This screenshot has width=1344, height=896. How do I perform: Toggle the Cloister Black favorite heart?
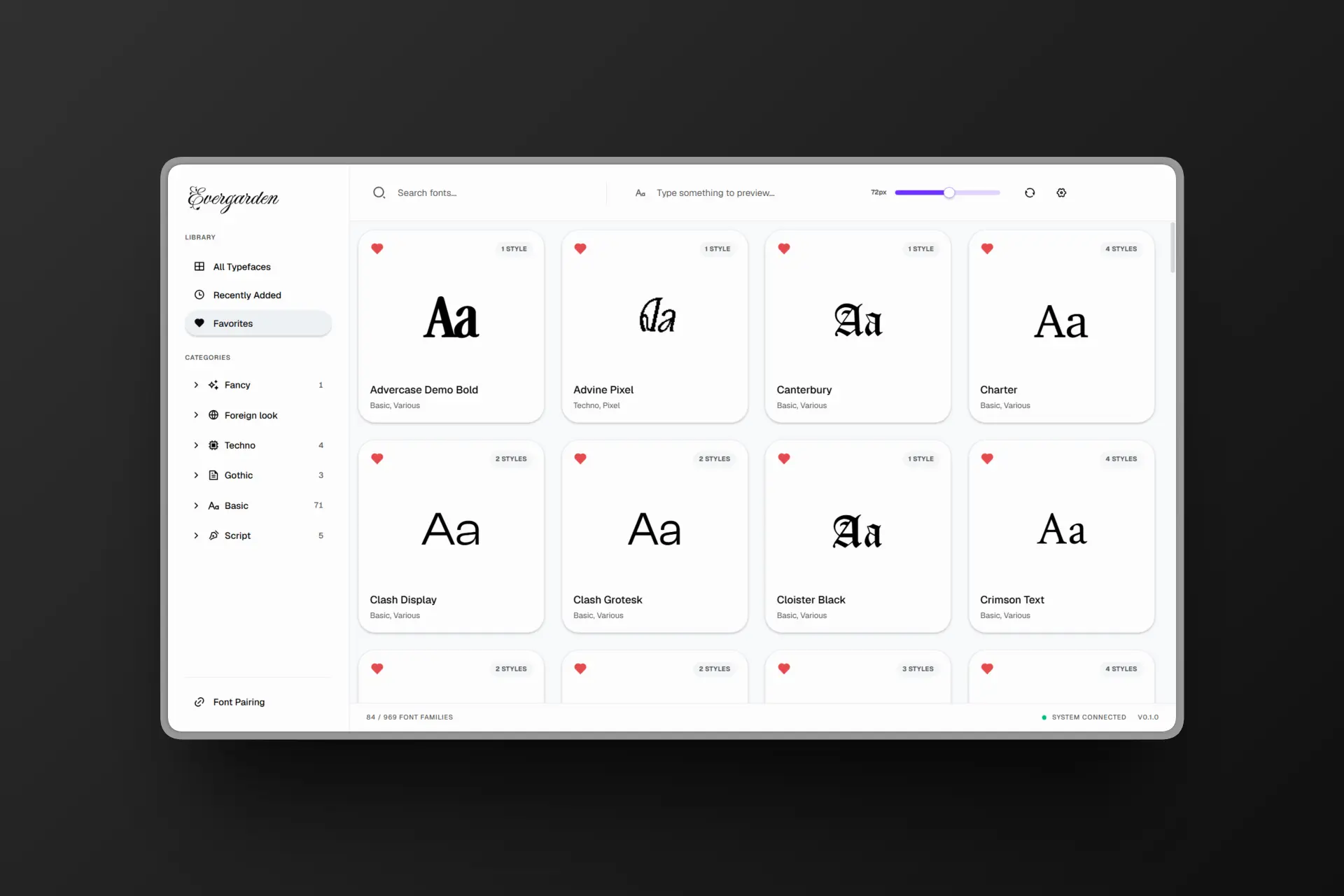click(784, 458)
